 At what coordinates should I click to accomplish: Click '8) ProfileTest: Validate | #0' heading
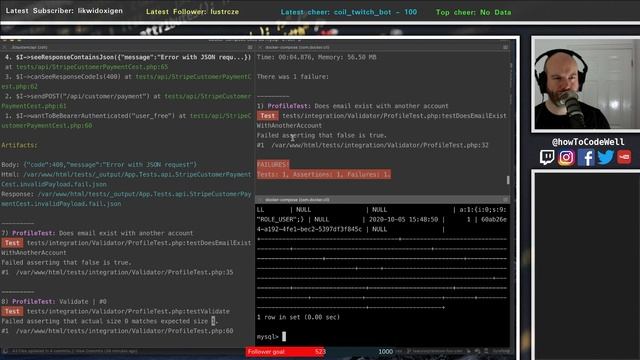coord(54,302)
